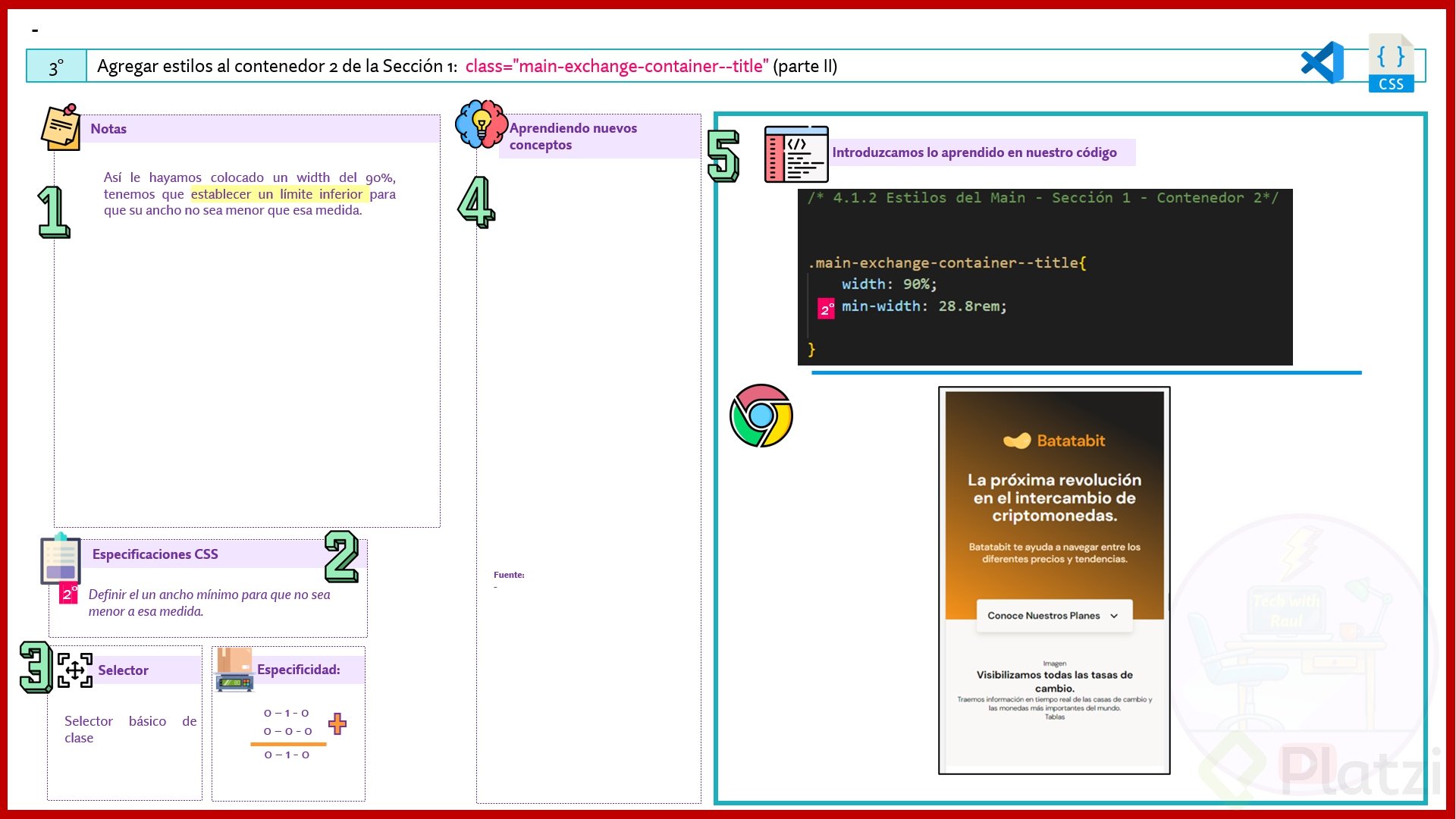1456x819 pixels.
Task: Click the orange plus sign icon
Action: pyautogui.click(x=337, y=723)
